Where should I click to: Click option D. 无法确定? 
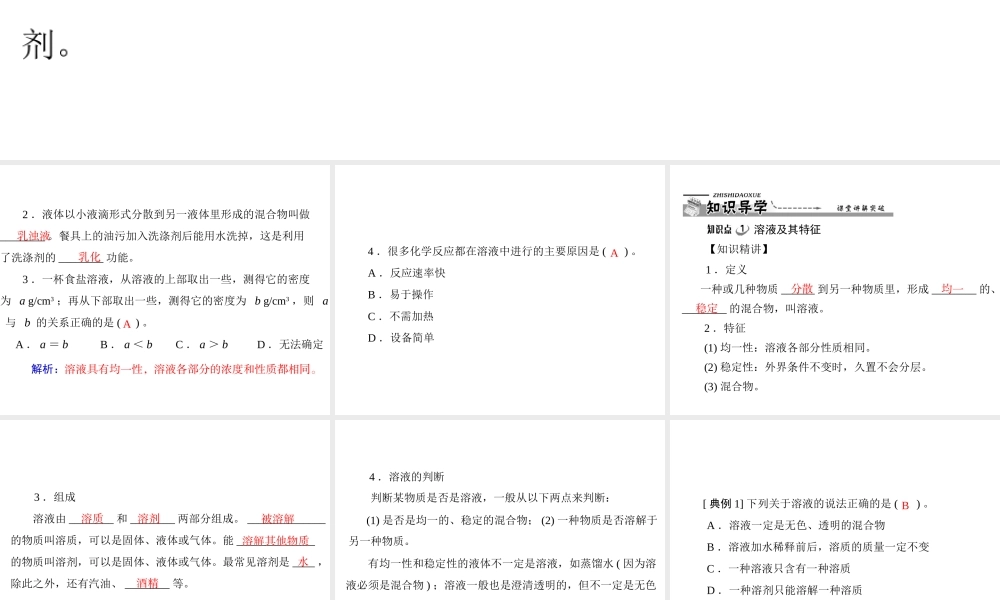290,344
